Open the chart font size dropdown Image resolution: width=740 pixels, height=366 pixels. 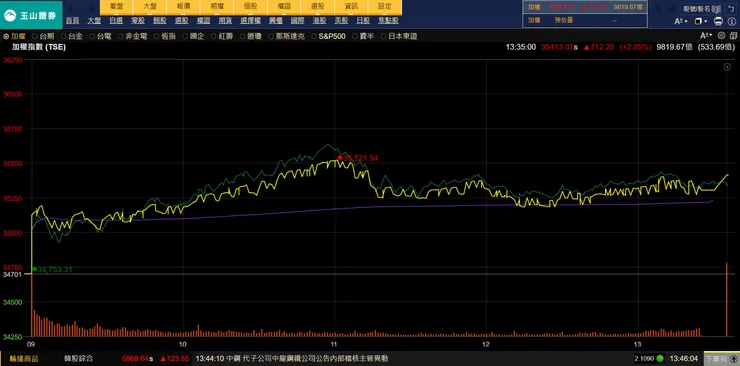tap(706, 35)
